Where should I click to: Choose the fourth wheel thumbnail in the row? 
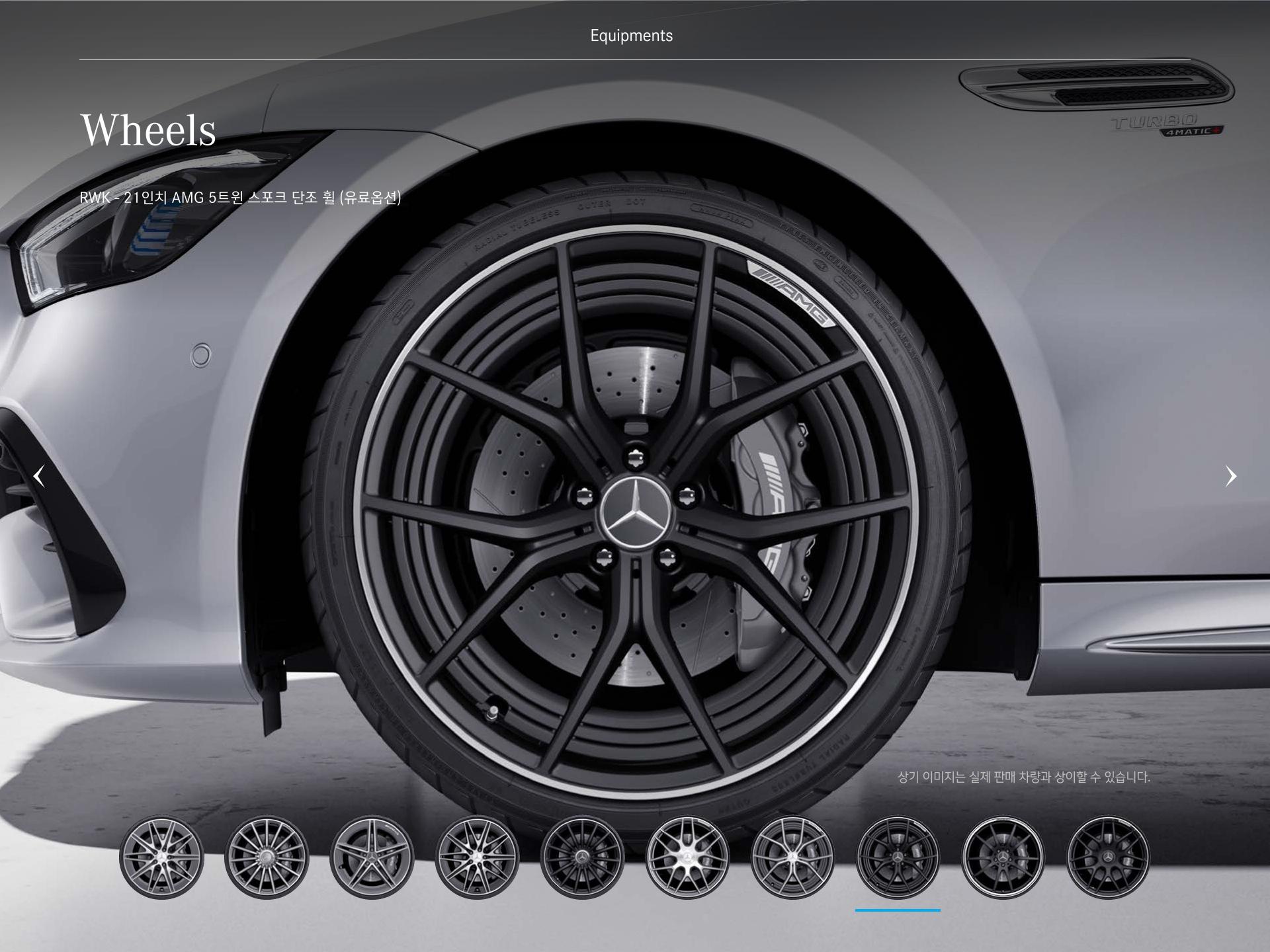click(x=477, y=857)
